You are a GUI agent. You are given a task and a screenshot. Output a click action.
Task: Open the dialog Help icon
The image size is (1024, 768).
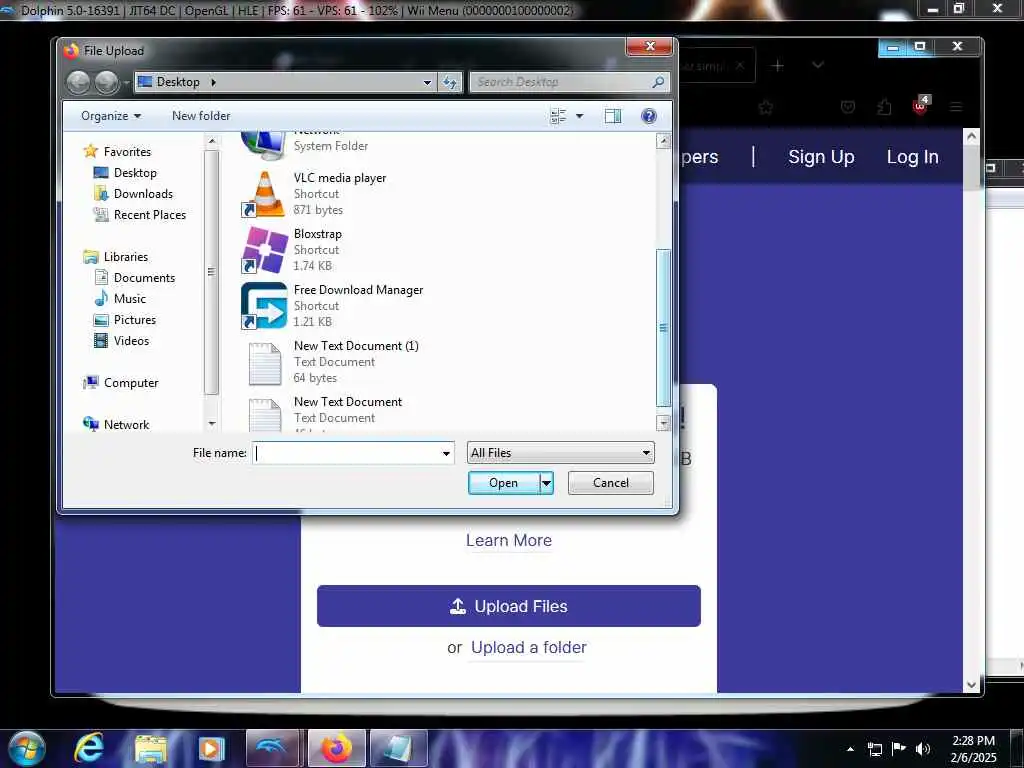coord(648,116)
